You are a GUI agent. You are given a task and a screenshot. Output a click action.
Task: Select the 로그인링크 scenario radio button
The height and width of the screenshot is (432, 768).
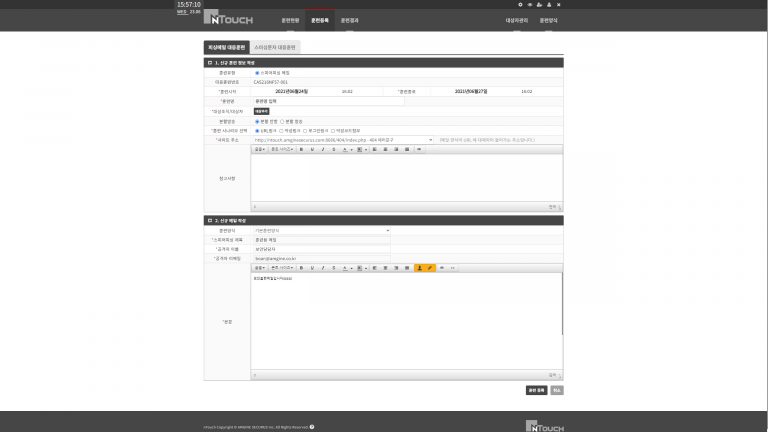pyautogui.click(x=305, y=131)
